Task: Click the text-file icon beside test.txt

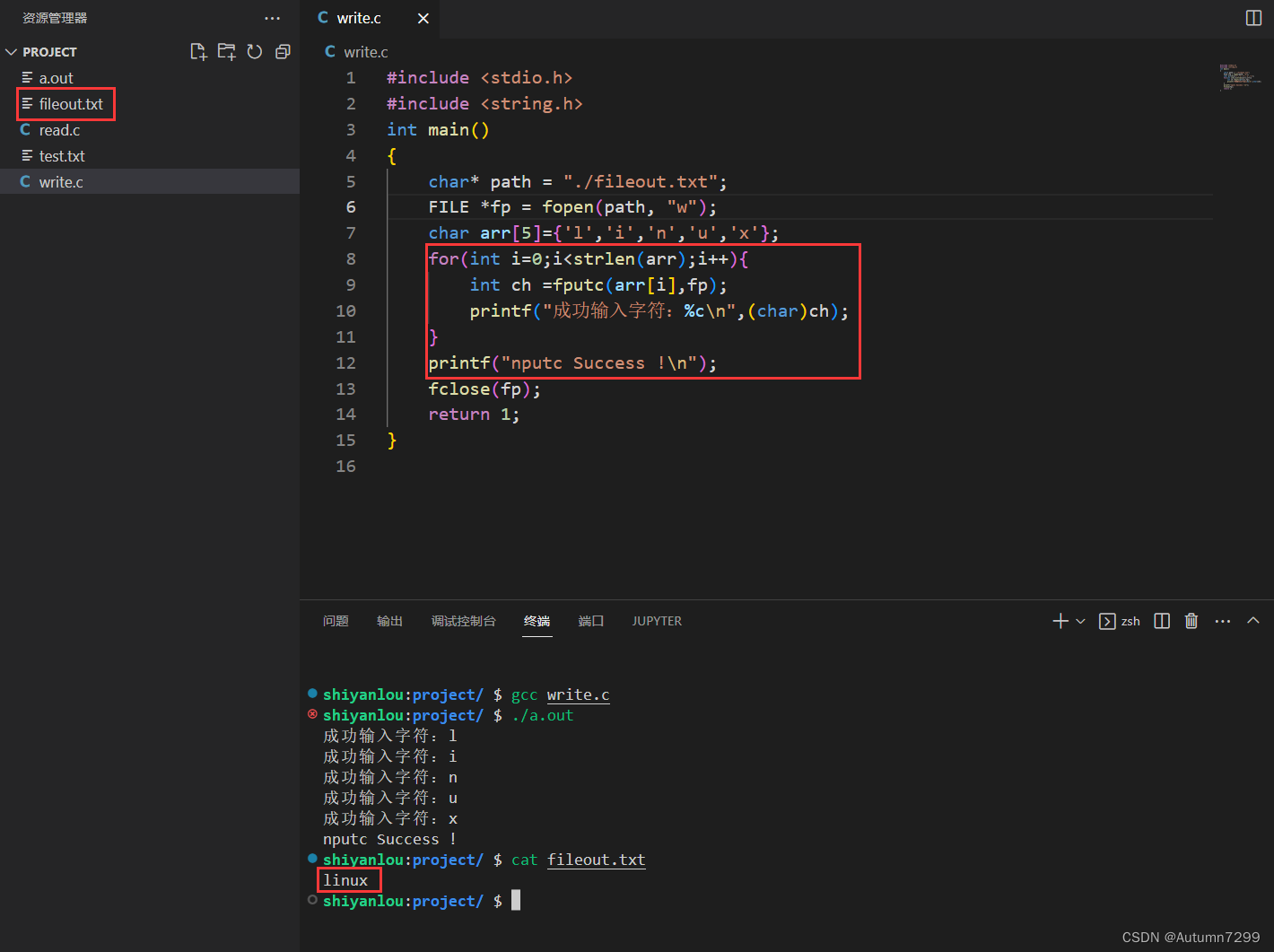Action: point(27,156)
